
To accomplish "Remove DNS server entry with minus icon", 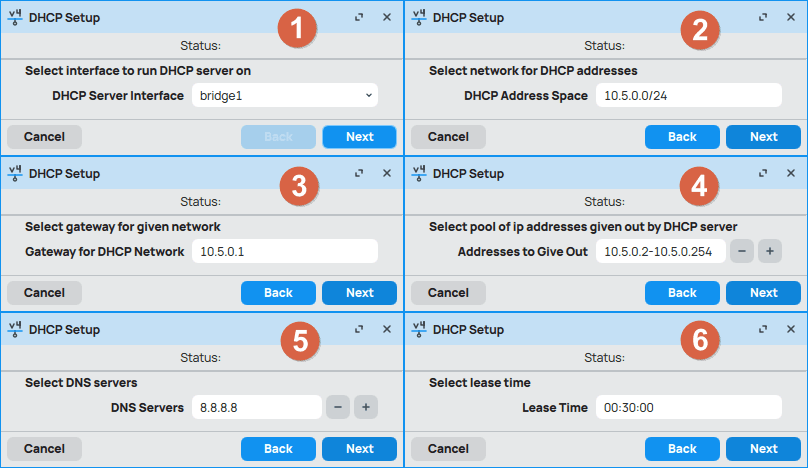I will [x=338, y=407].
